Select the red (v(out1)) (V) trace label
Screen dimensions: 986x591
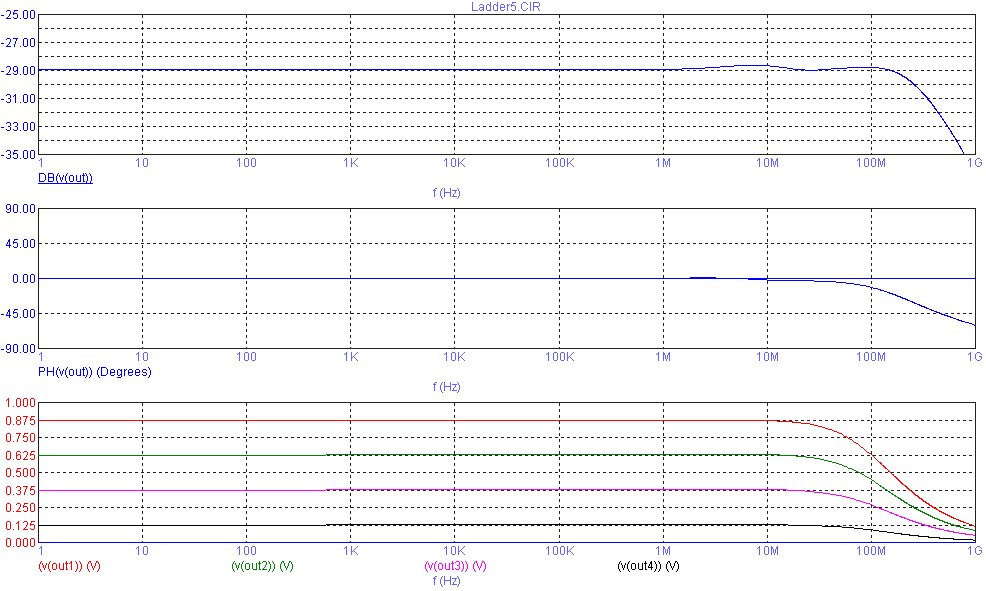(70, 566)
